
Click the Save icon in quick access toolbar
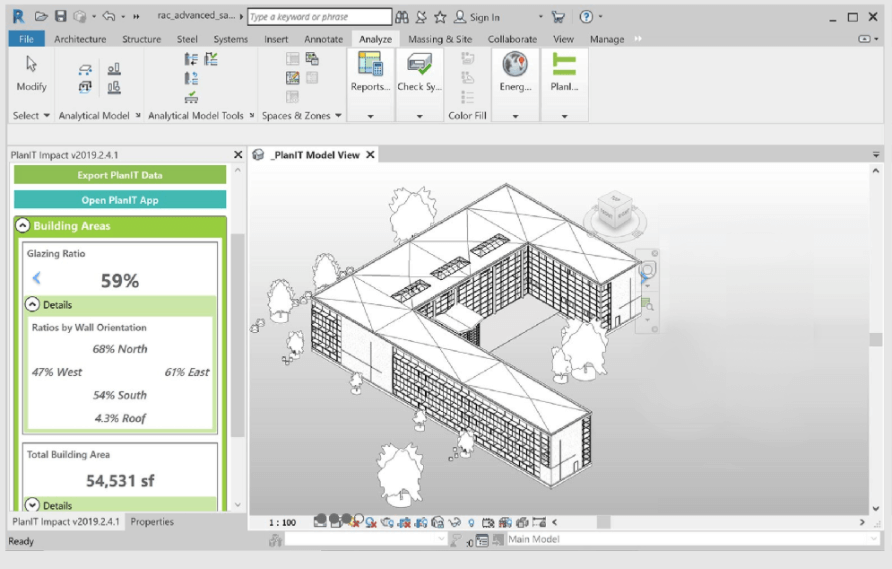60,17
